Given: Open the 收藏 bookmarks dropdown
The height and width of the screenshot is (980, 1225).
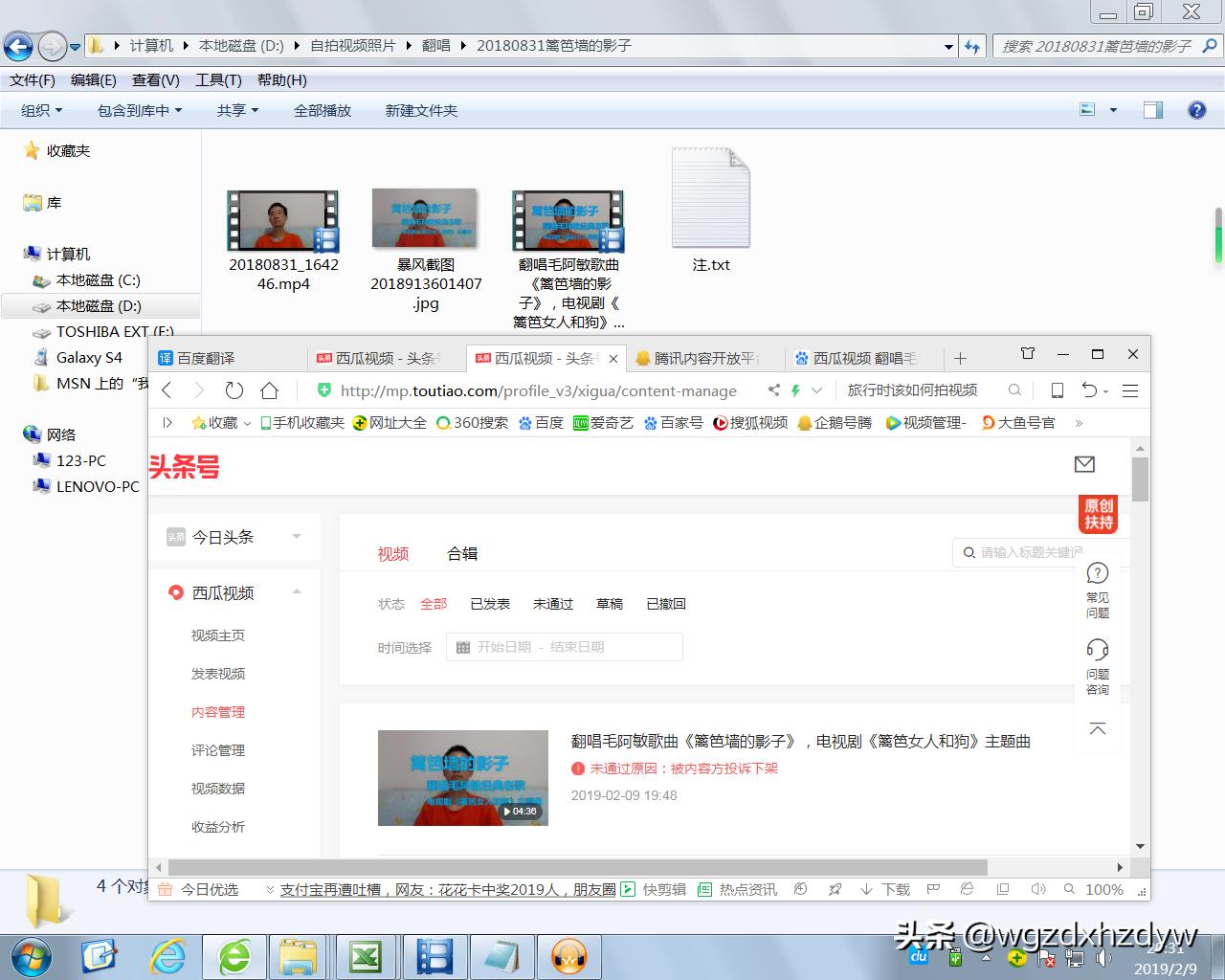Looking at the screenshot, I should 221,422.
